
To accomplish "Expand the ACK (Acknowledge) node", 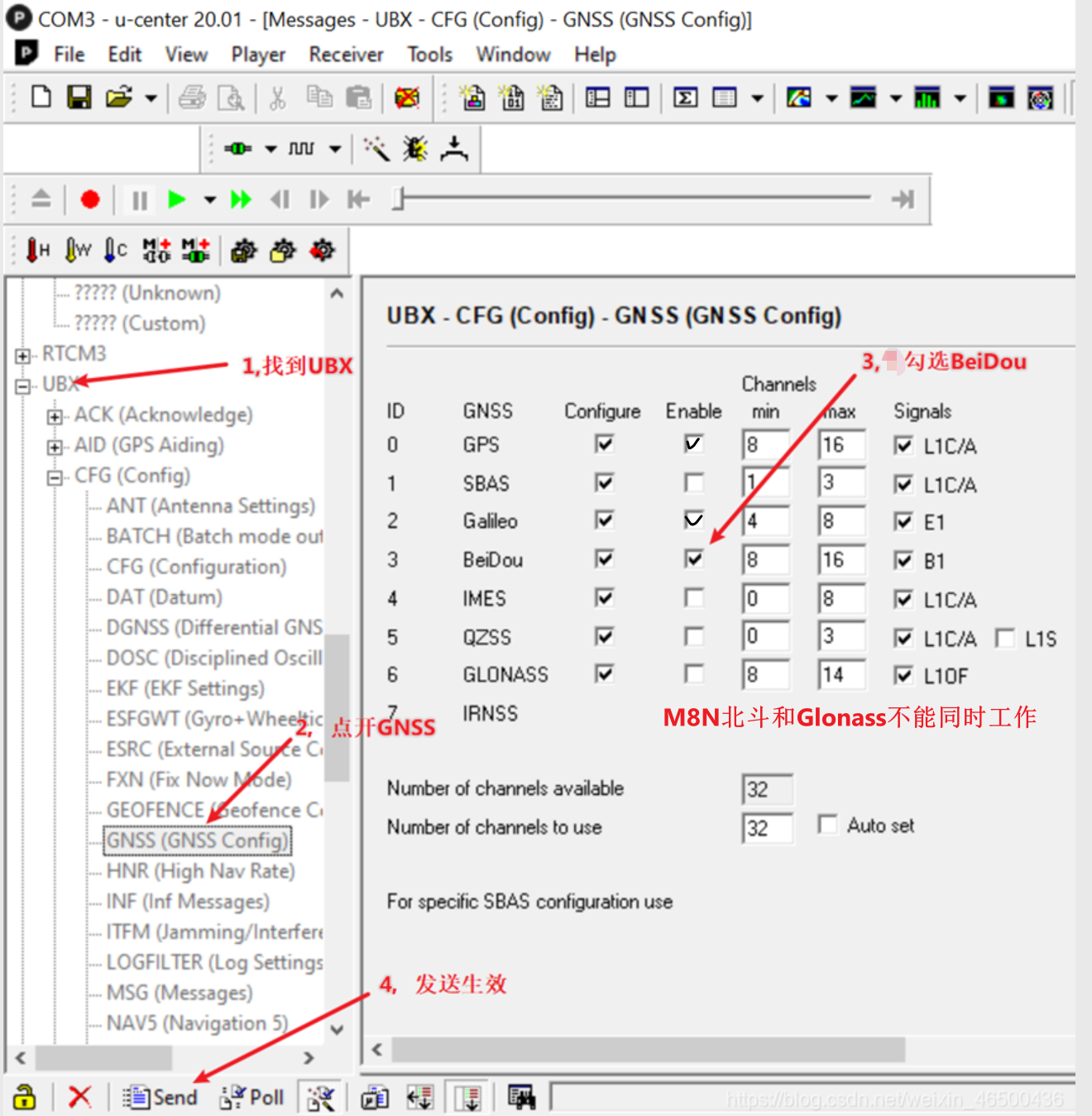I will point(55,417).
